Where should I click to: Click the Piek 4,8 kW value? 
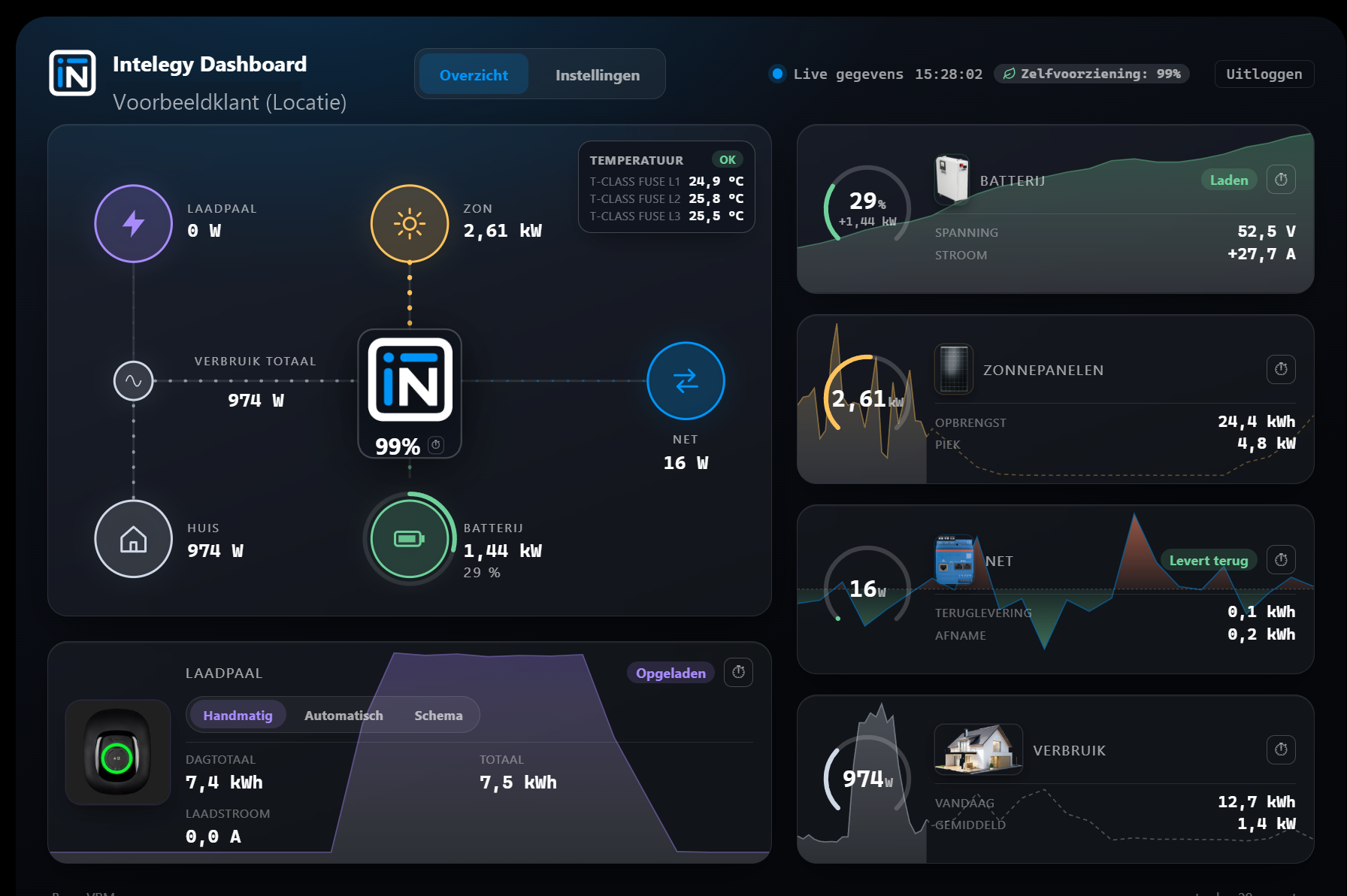(x=1266, y=443)
